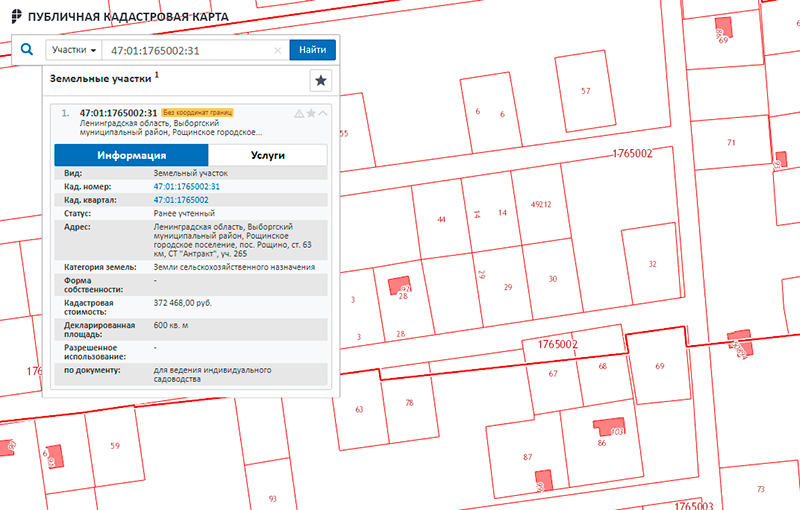Focus the cadastral number search input field
This screenshot has width=800, height=510.
pos(196,50)
